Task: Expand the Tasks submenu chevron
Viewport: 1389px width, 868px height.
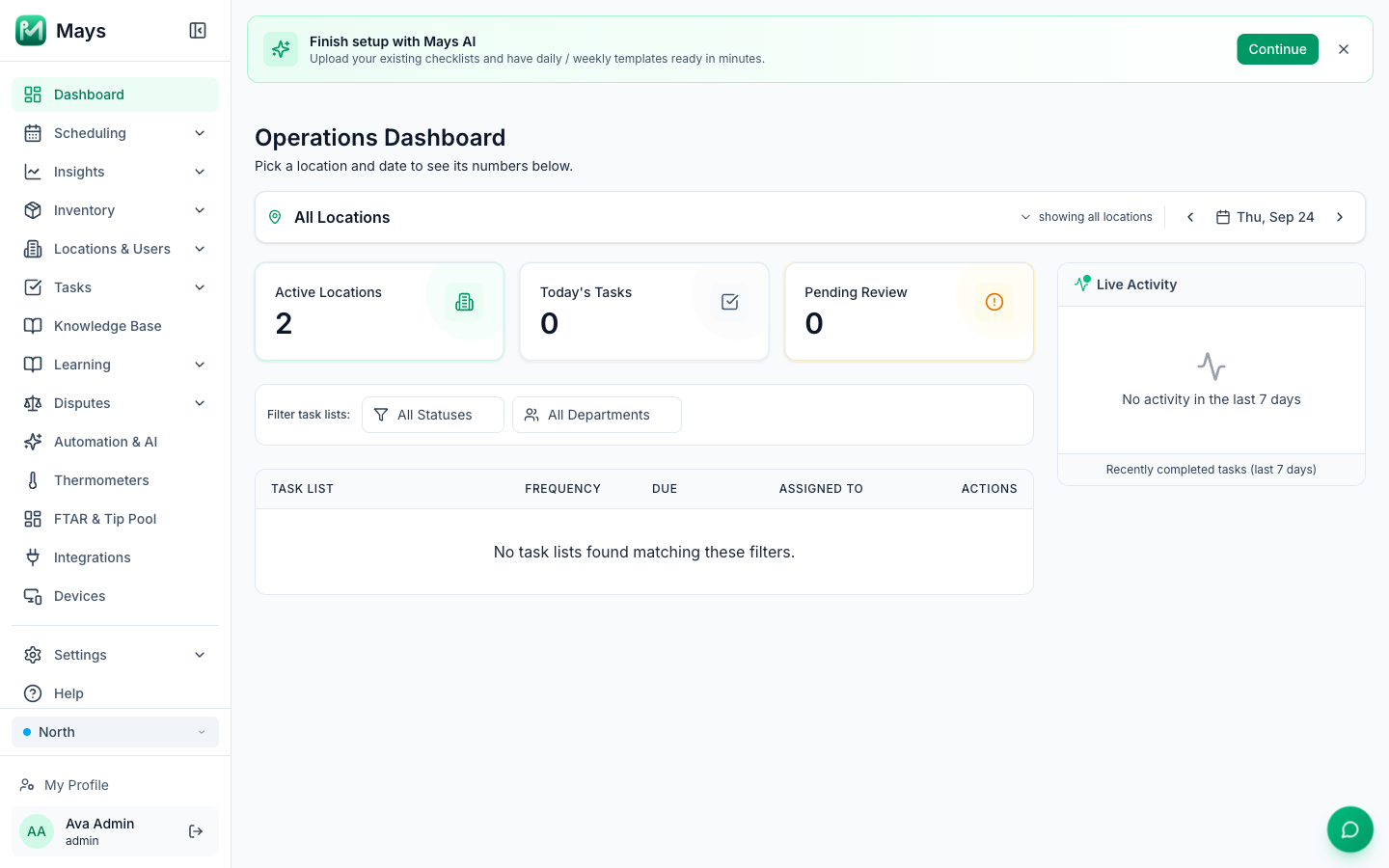Action: pos(200,287)
